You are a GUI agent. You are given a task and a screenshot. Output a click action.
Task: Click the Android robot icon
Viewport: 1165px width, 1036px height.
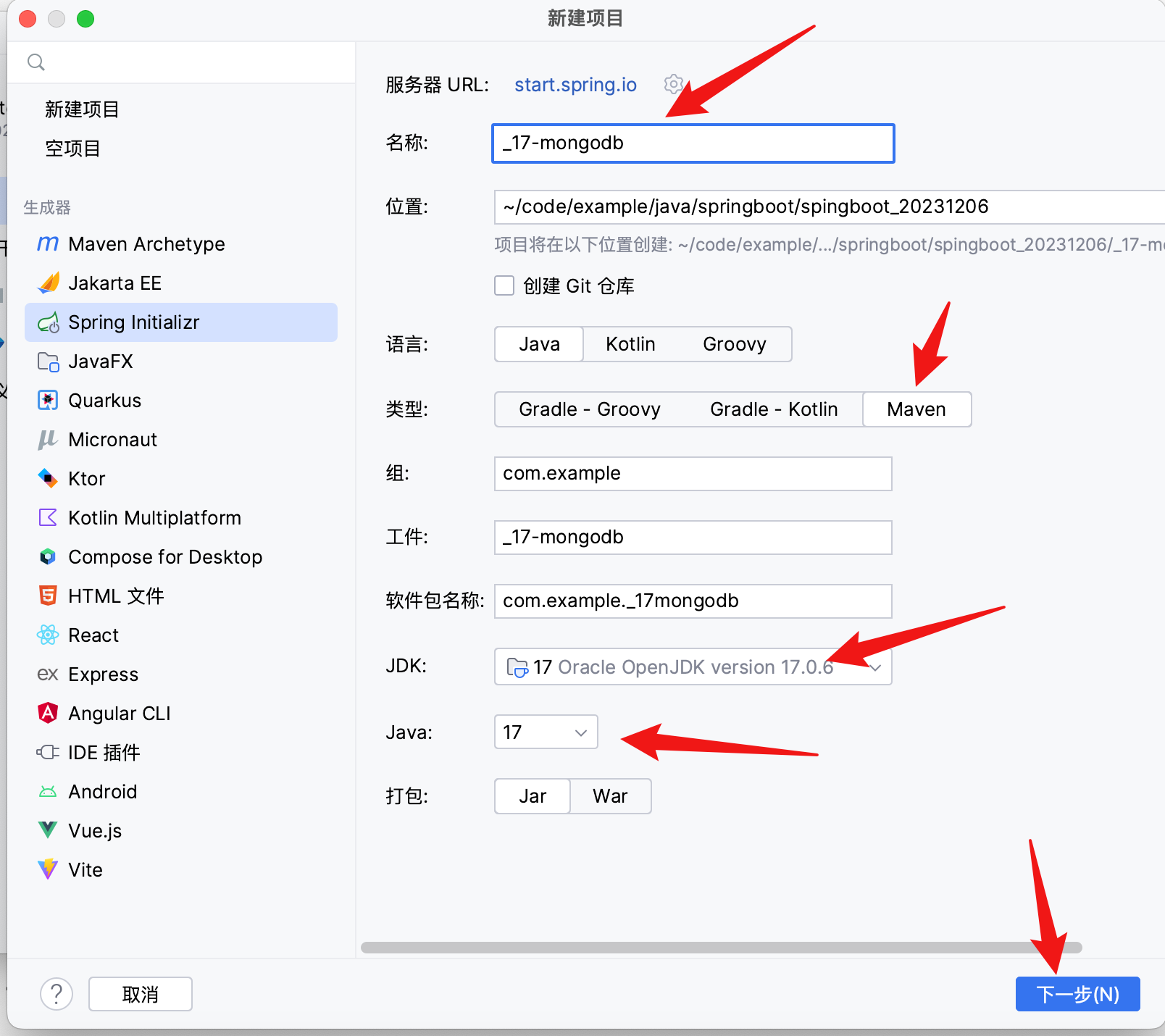(48, 792)
